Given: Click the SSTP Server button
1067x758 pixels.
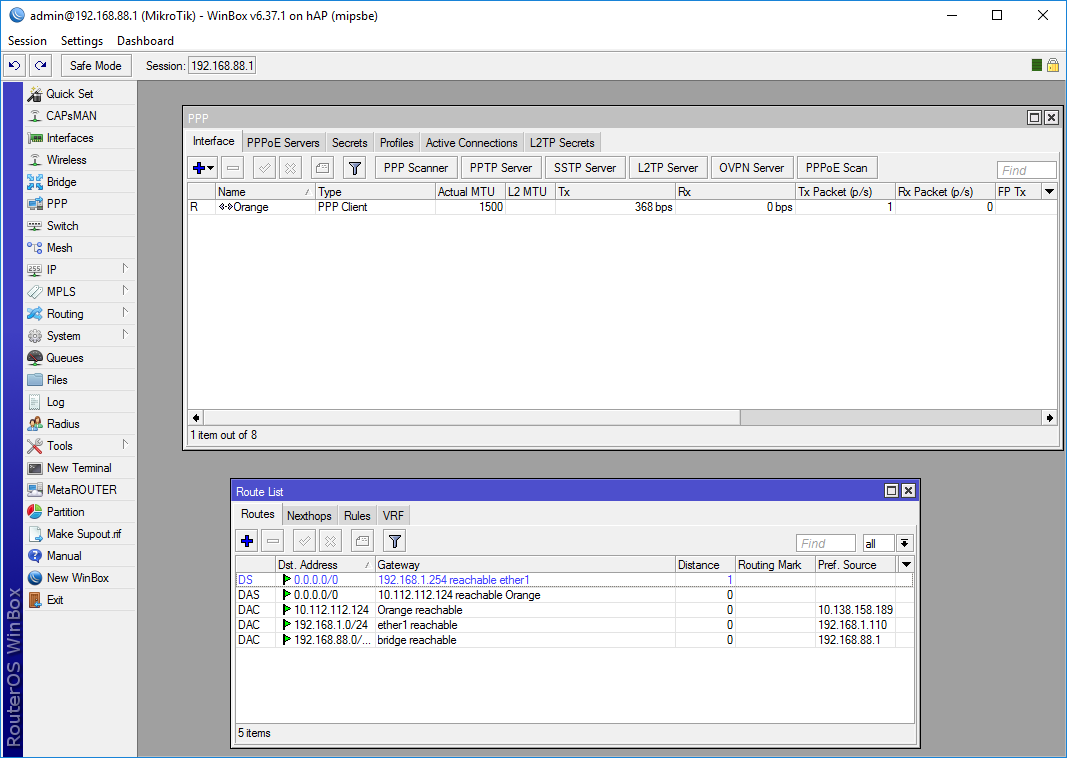Looking at the screenshot, I should click(585, 167).
